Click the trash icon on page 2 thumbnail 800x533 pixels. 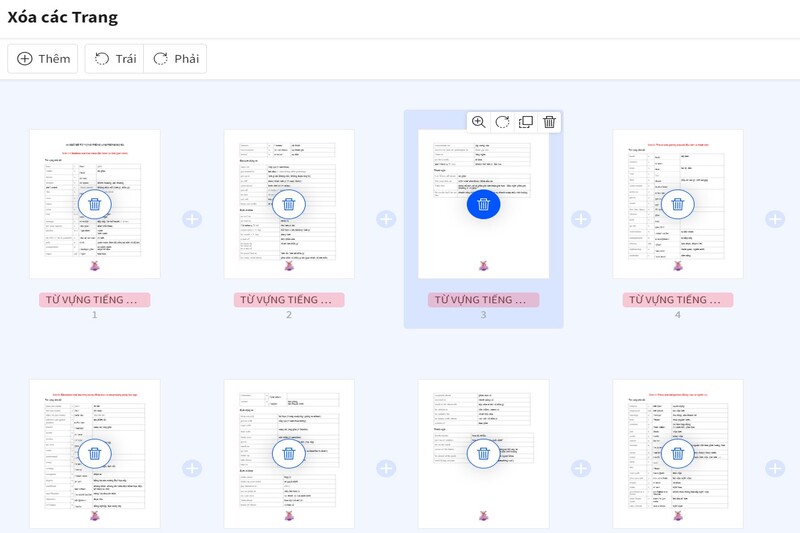point(289,204)
